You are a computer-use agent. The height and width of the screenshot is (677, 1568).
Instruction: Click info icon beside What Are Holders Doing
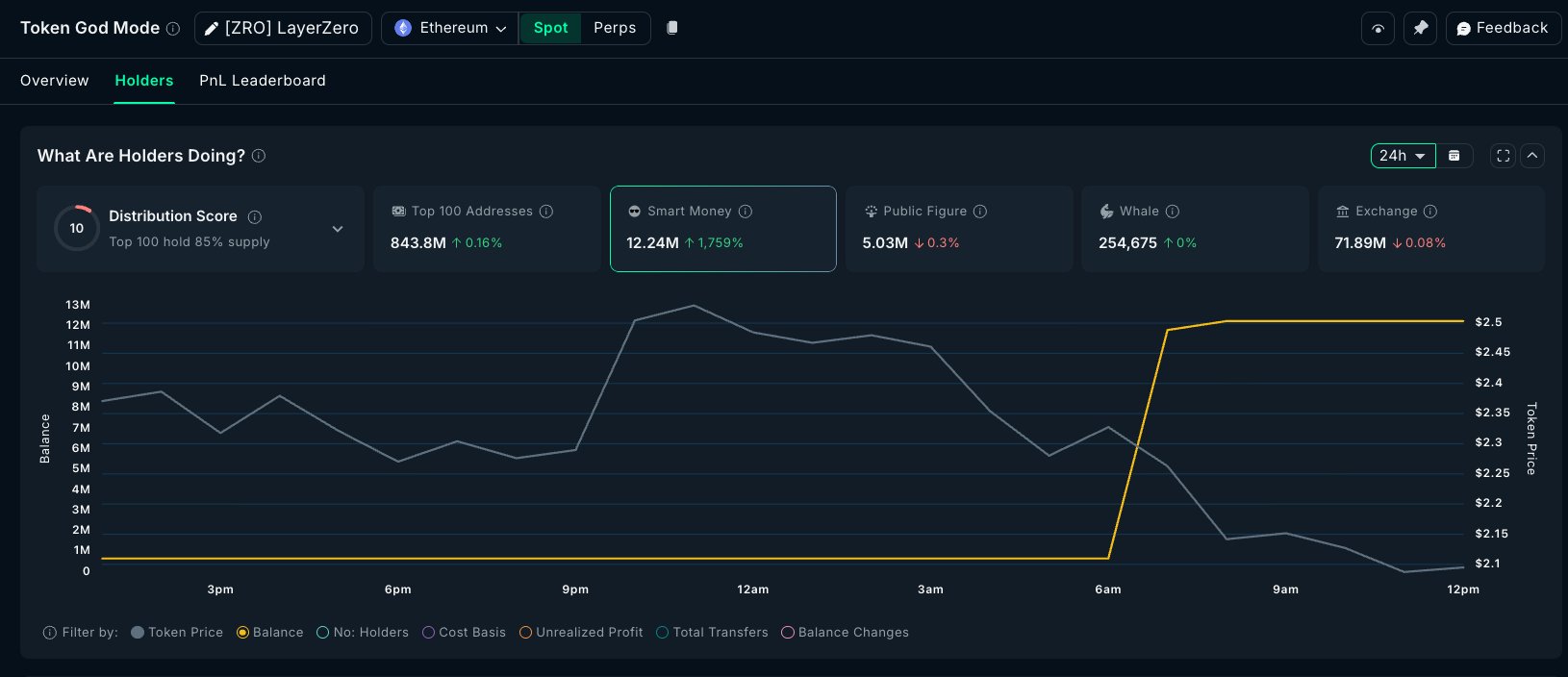pos(259,156)
